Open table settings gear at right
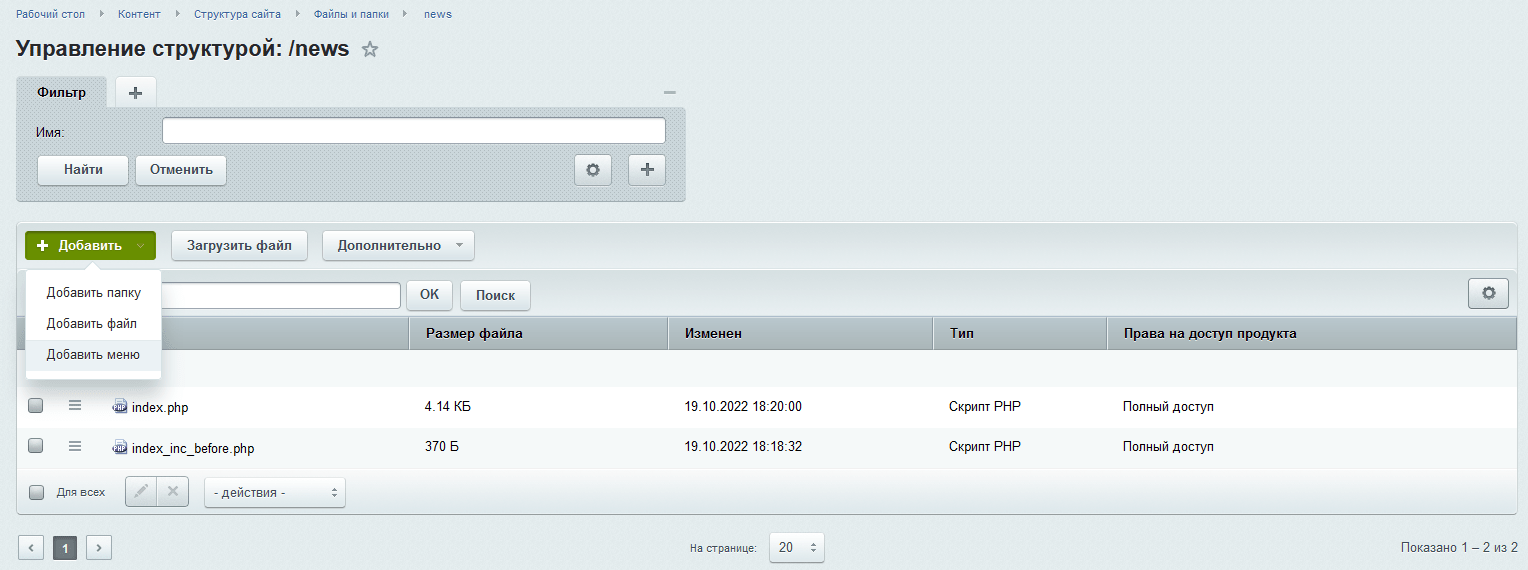Viewport: 1528px width, 570px height. pyautogui.click(x=1489, y=293)
